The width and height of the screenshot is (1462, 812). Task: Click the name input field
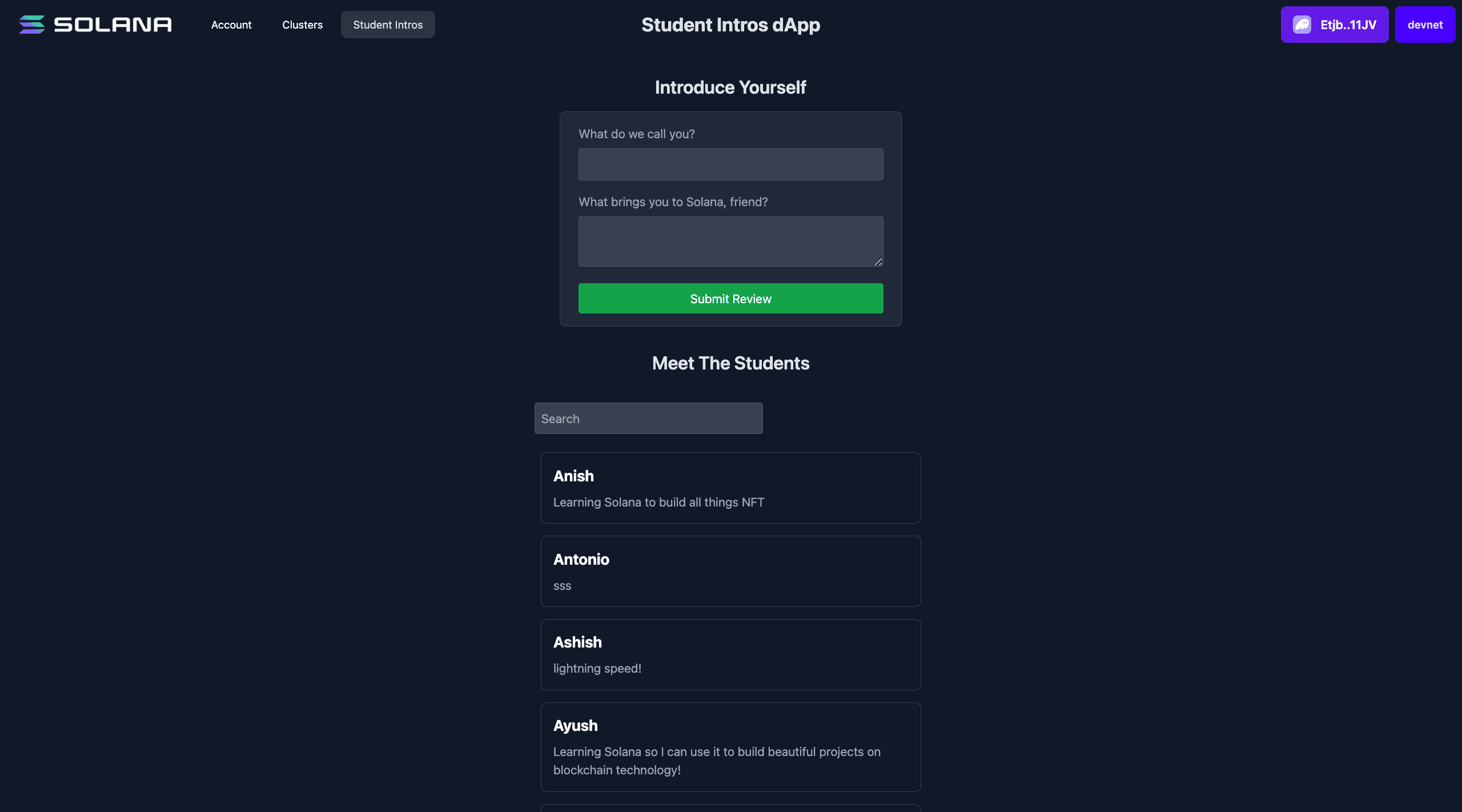coord(731,164)
